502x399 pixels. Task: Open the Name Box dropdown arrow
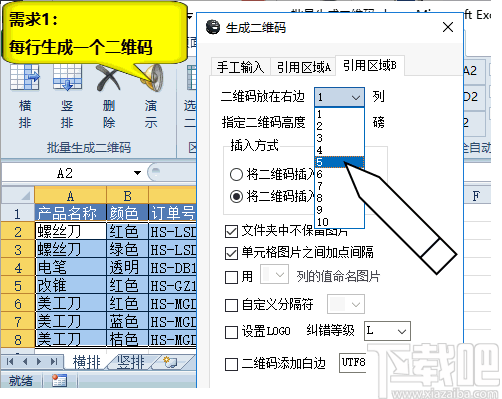[137, 173]
